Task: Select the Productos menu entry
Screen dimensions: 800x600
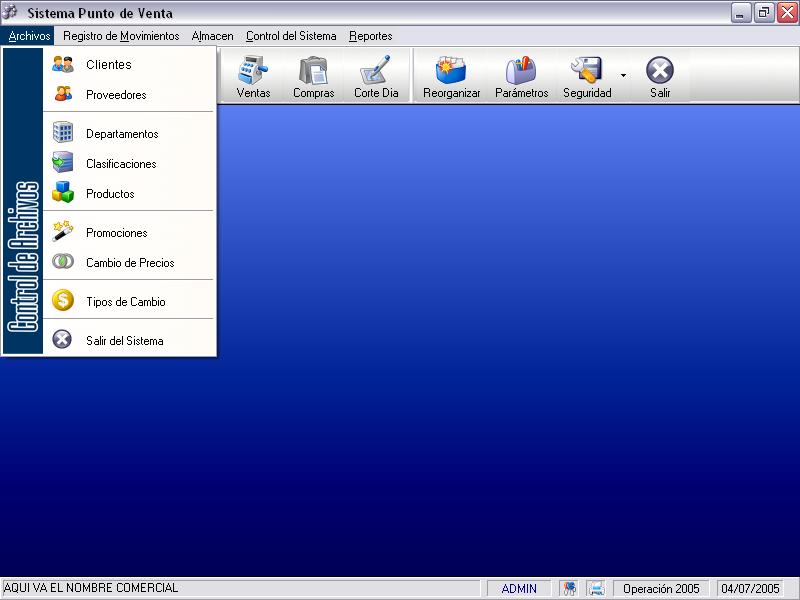Action: [x=110, y=194]
